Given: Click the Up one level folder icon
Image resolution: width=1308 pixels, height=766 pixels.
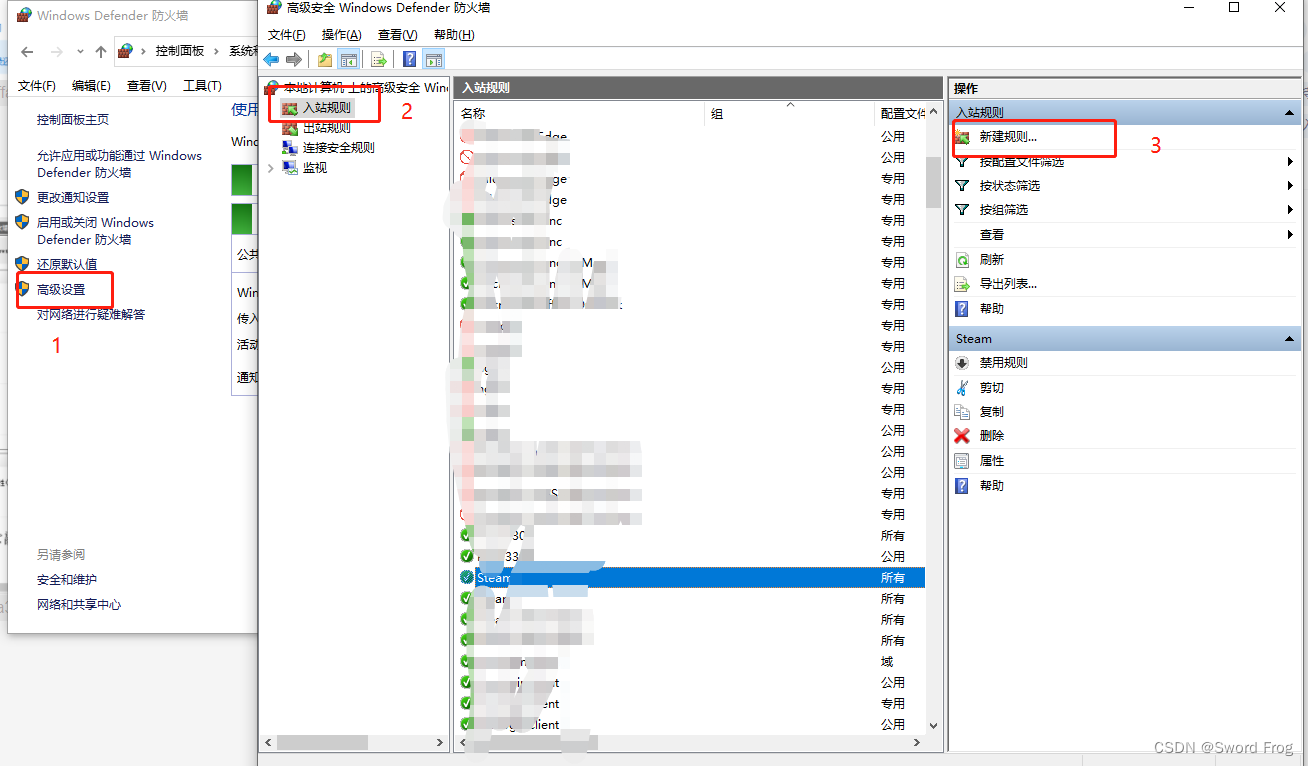Looking at the screenshot, I should (325, 59).
